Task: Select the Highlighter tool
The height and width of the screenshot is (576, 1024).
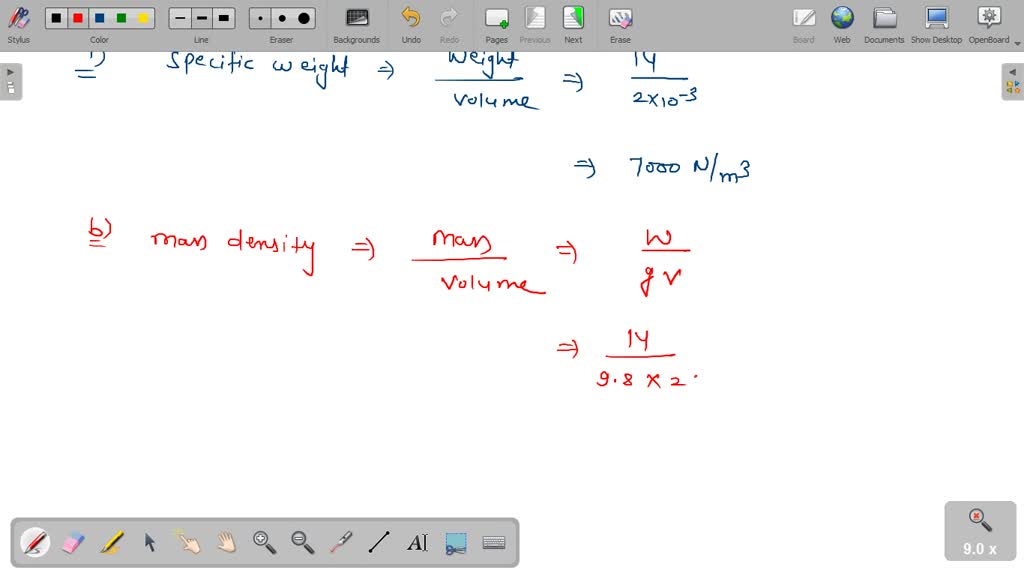Action: point(109,543)
